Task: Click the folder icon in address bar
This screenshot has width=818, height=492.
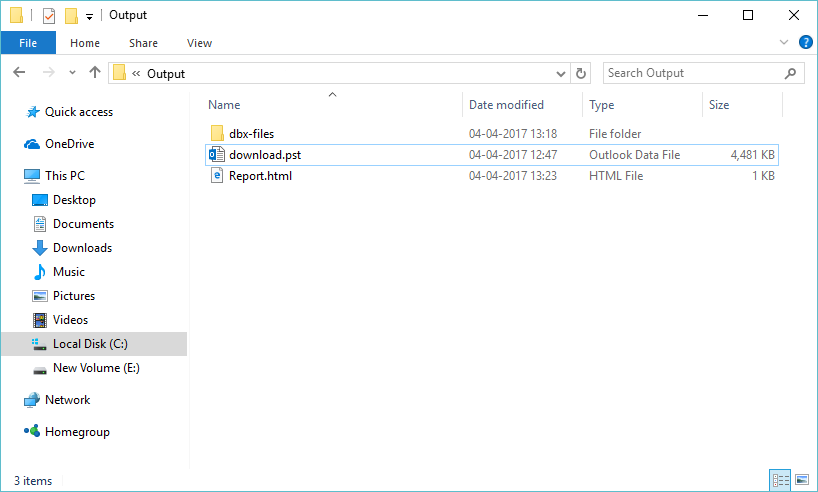Action: 119,73
